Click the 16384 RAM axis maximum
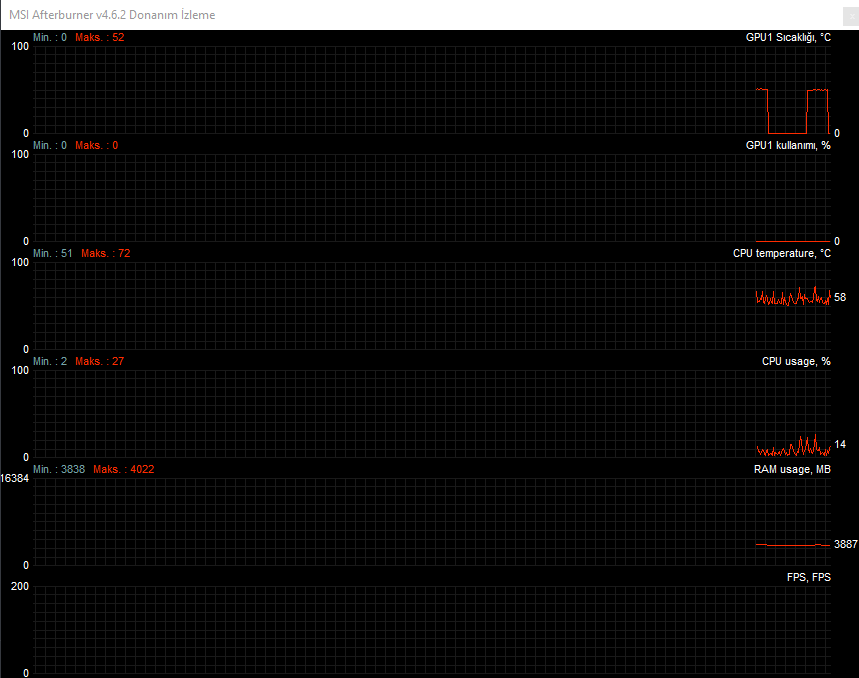This screenshot has width=859, height=678. (x=14, y=478)
